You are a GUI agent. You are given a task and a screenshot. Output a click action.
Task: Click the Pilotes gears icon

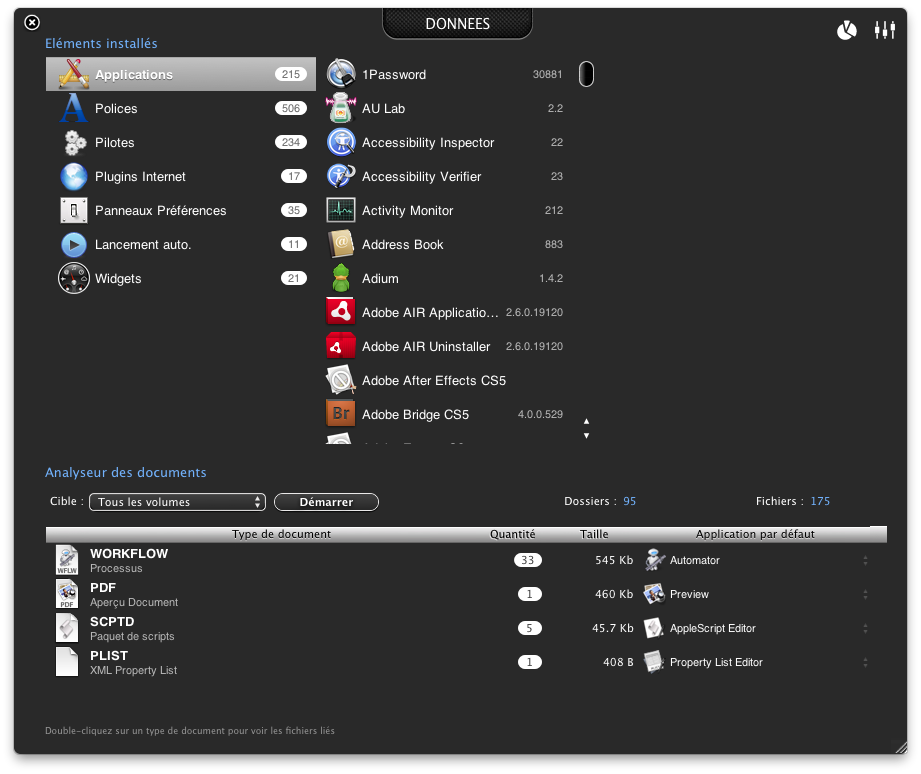click(75, 142)
